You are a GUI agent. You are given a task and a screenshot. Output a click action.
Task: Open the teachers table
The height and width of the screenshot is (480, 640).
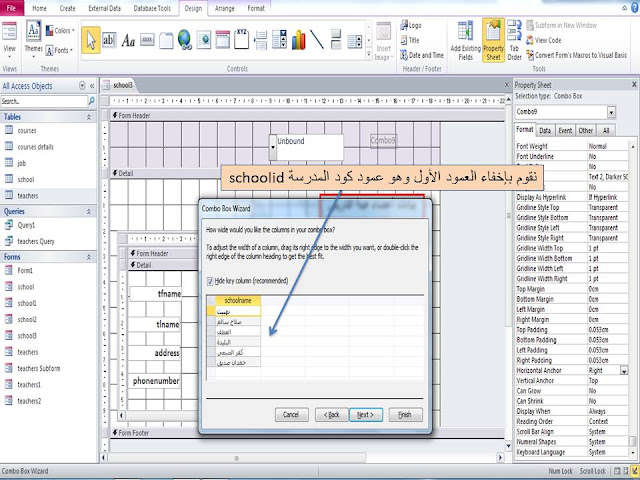pos(28,196)
